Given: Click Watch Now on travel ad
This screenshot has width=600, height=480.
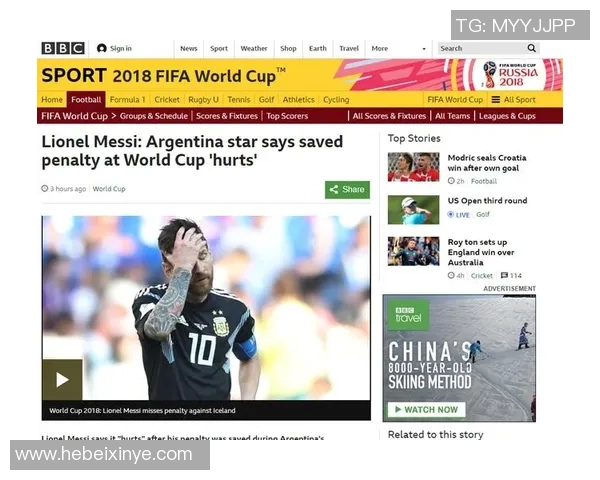Looking at the screenshot, I should coord(427,409).
